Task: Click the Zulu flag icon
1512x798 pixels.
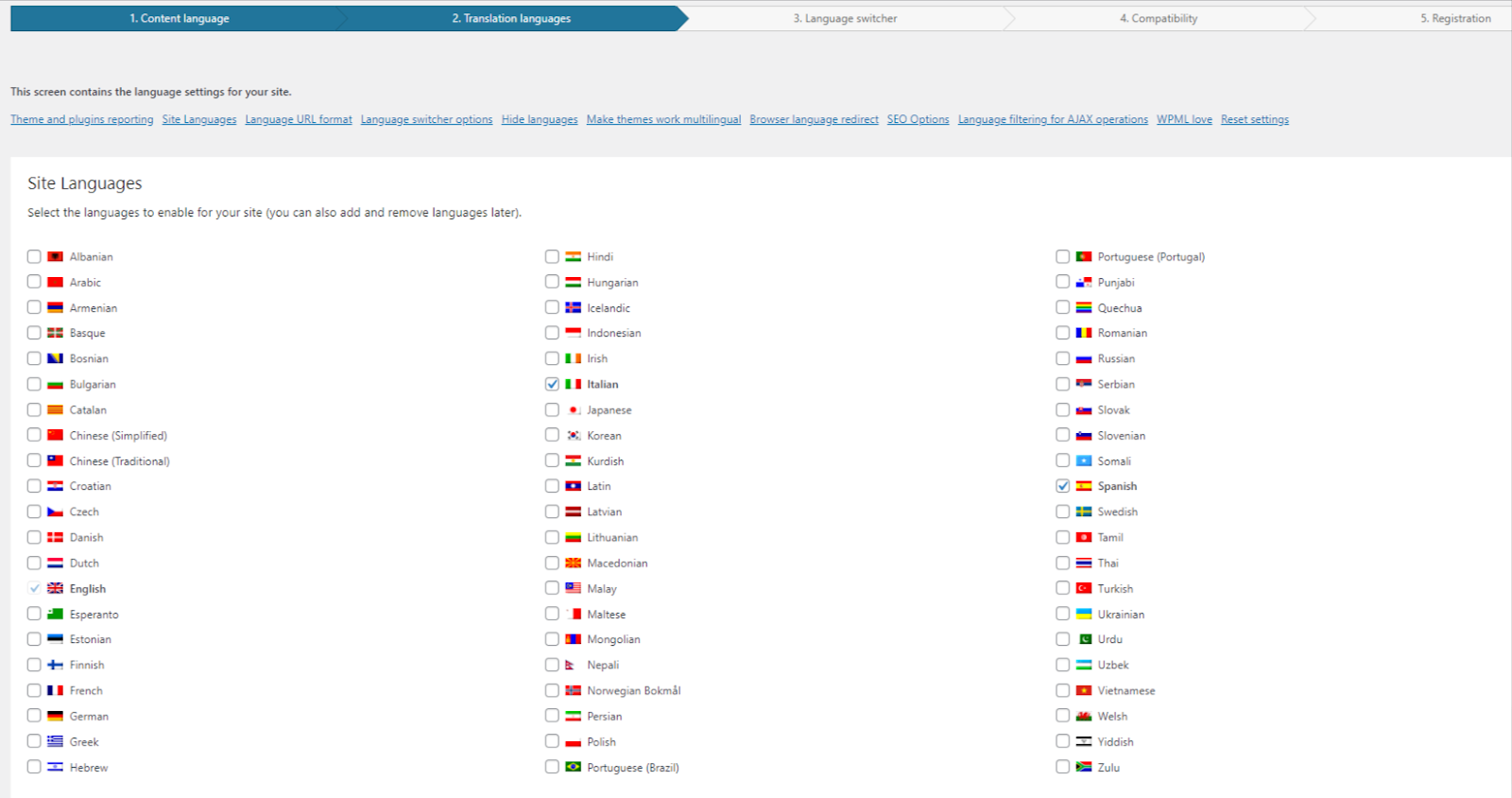Action: [x=1084, y=768]
